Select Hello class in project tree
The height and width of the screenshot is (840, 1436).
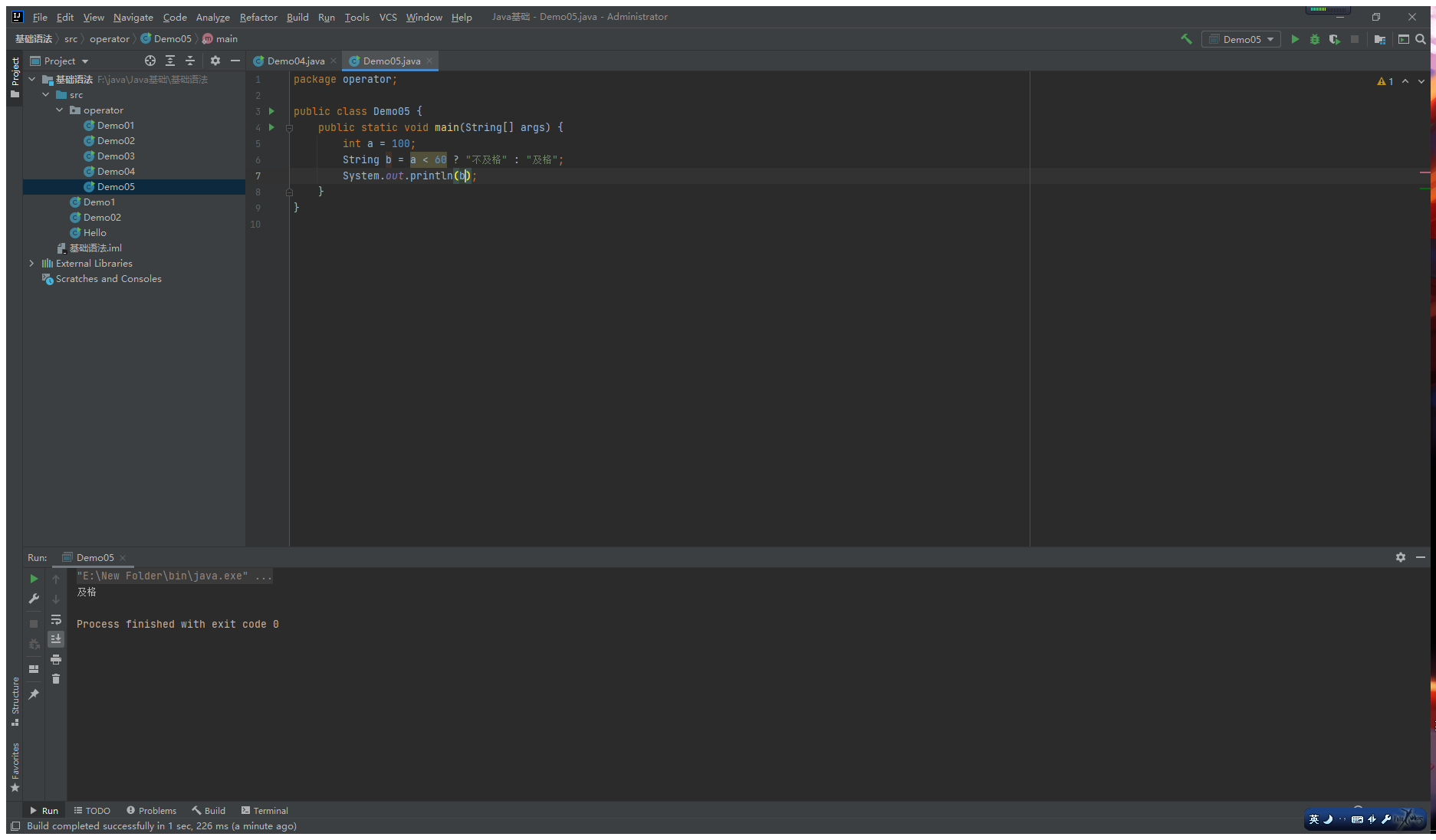tap(95, 232)
